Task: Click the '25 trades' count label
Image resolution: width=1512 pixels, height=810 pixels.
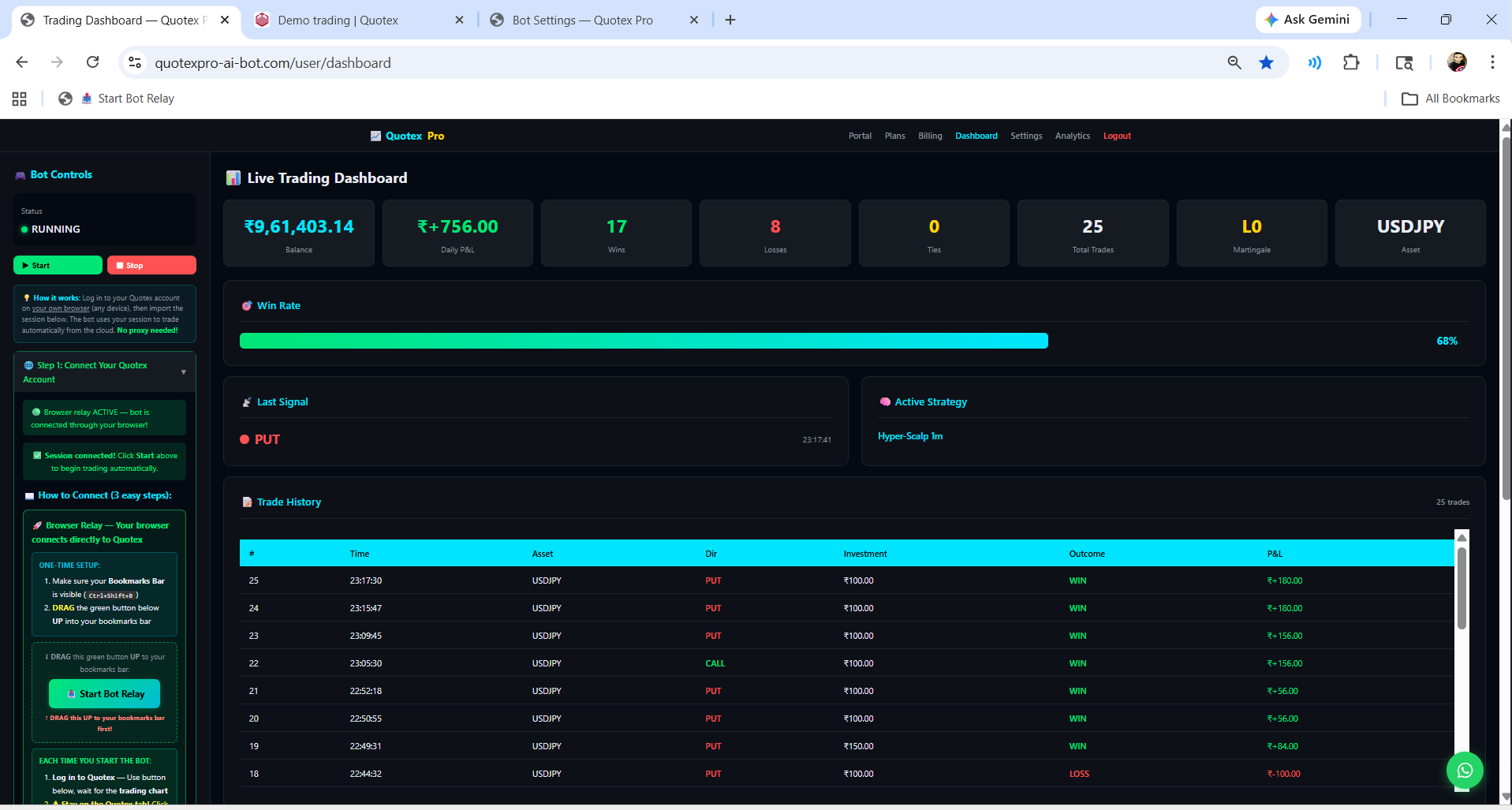Action: tap(1453, 502)
